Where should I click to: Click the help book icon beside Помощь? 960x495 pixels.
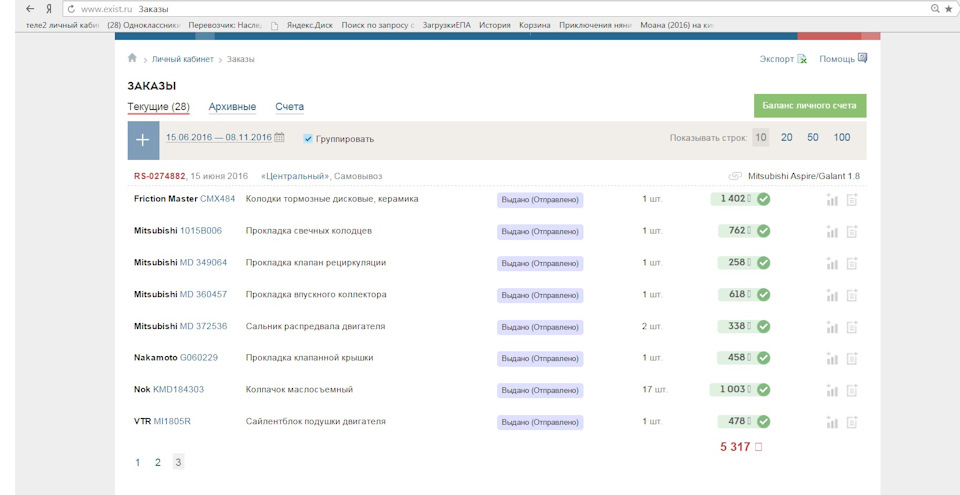[x=862, y=58]
